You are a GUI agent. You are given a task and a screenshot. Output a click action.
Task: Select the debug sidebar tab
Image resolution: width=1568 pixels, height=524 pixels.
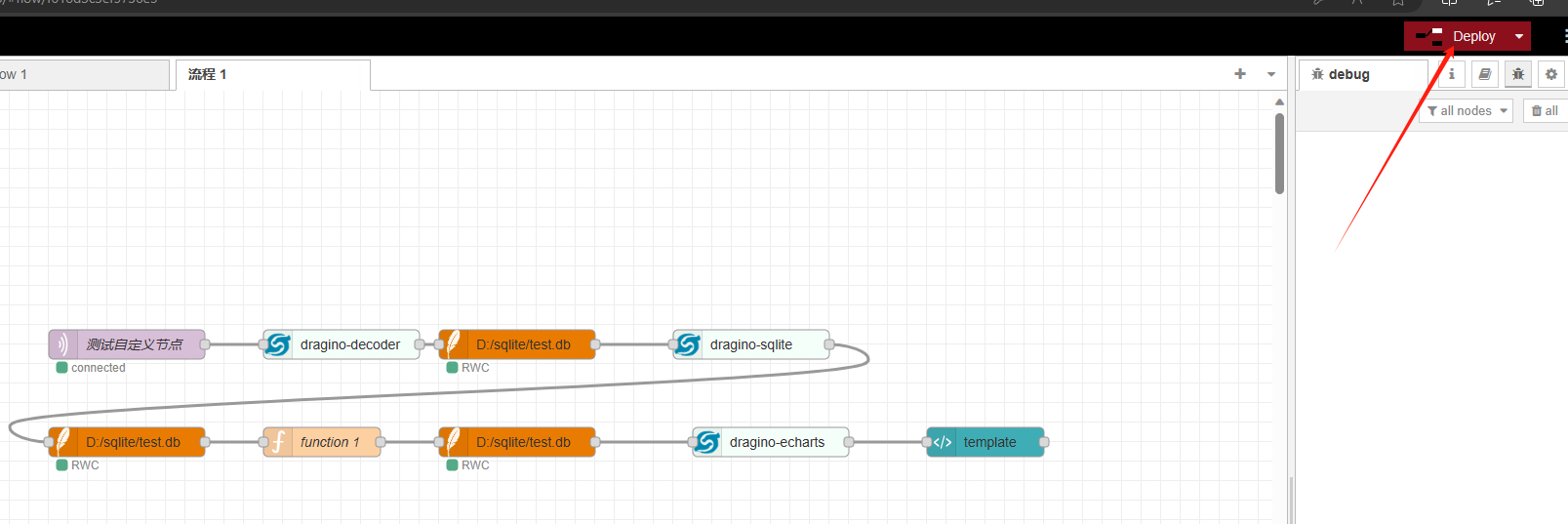tap(1363, 74)
